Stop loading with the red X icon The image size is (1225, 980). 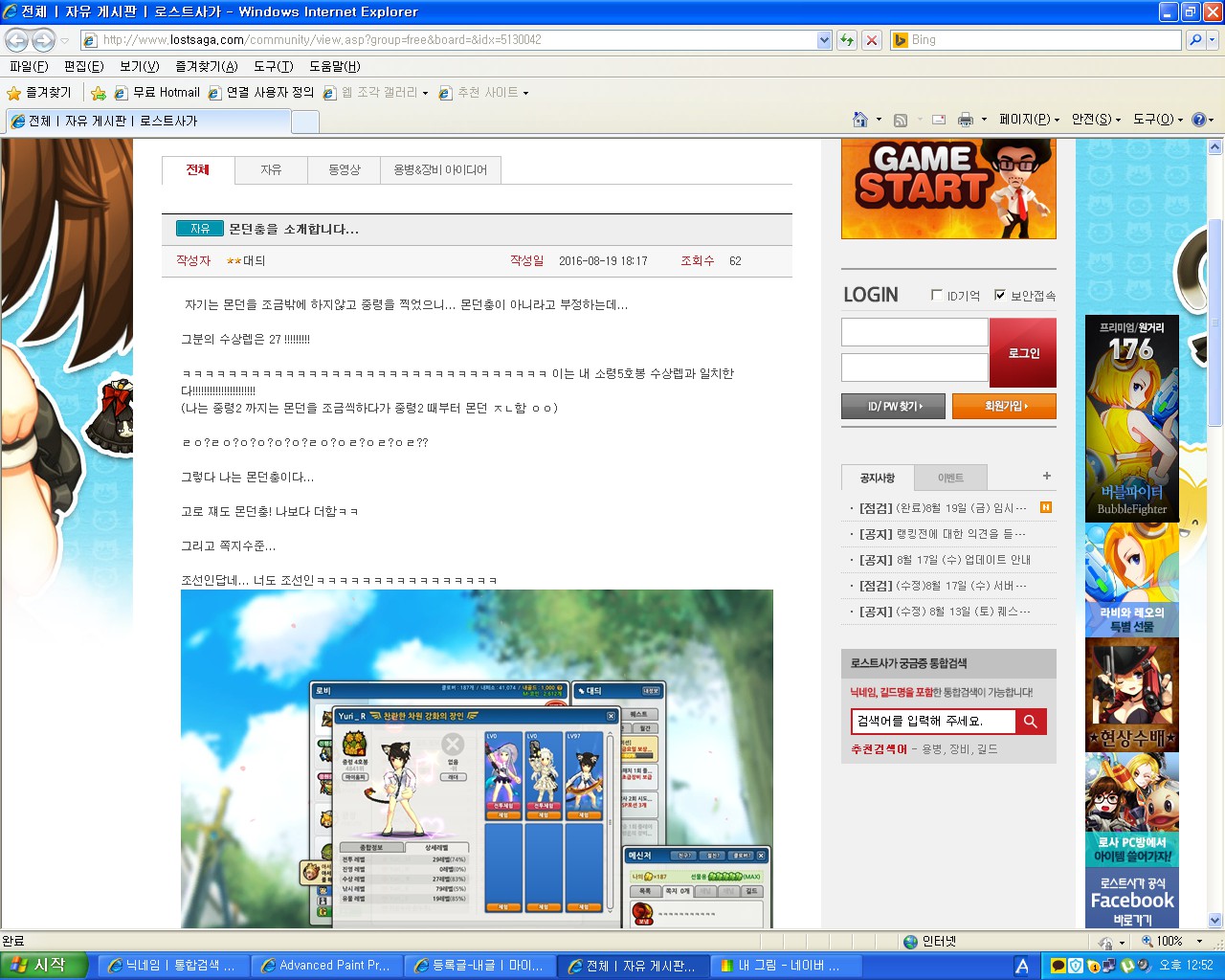[872, 40]
